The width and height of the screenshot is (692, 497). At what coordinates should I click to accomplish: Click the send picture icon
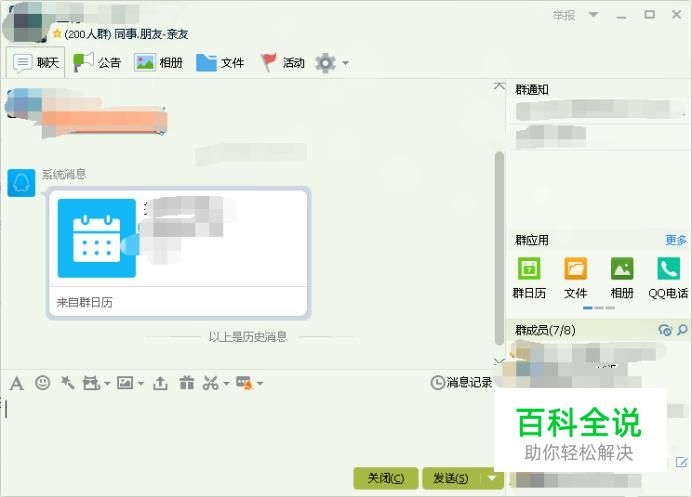pos(125,383)
